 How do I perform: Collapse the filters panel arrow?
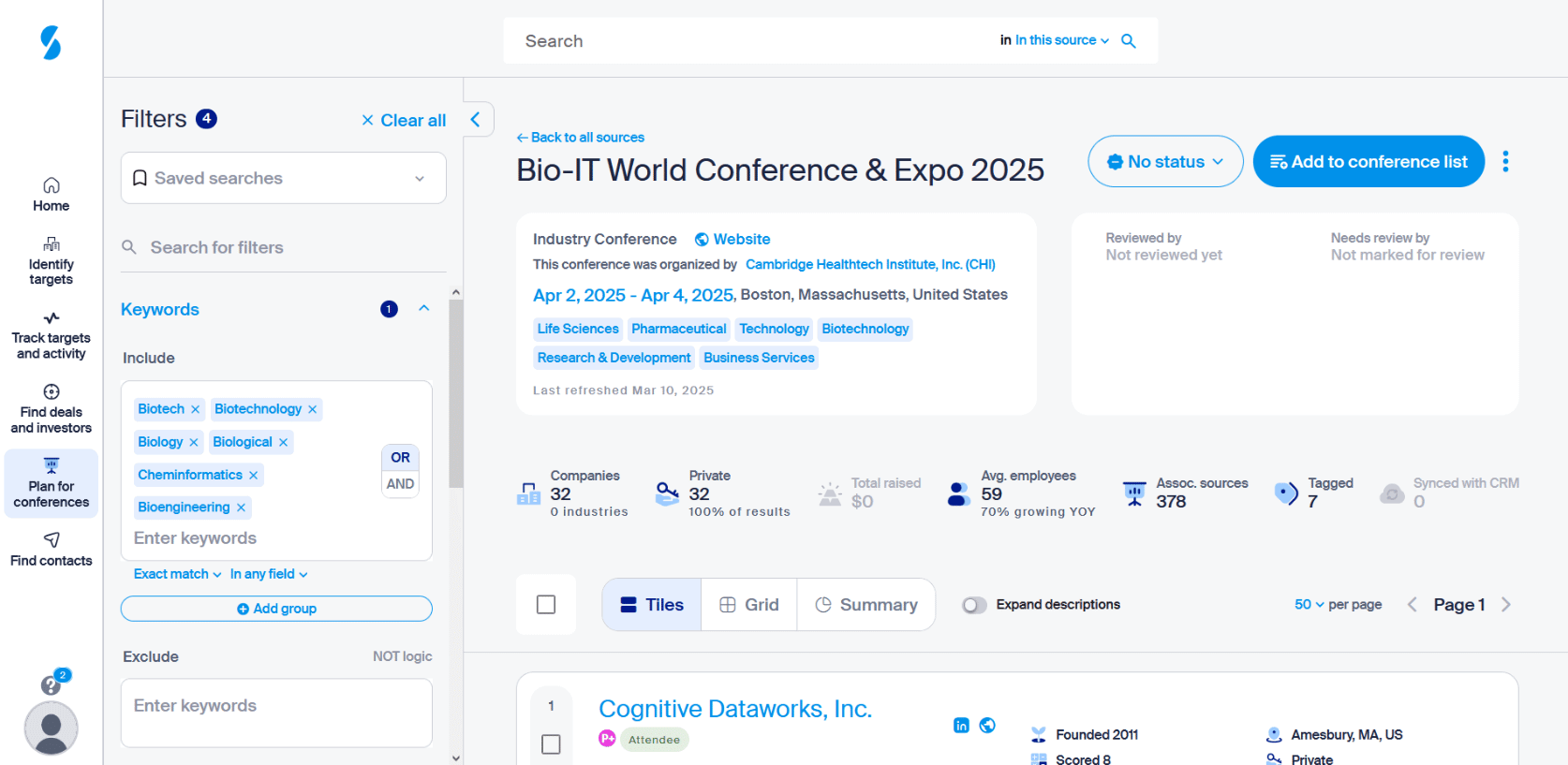point(476,119)
